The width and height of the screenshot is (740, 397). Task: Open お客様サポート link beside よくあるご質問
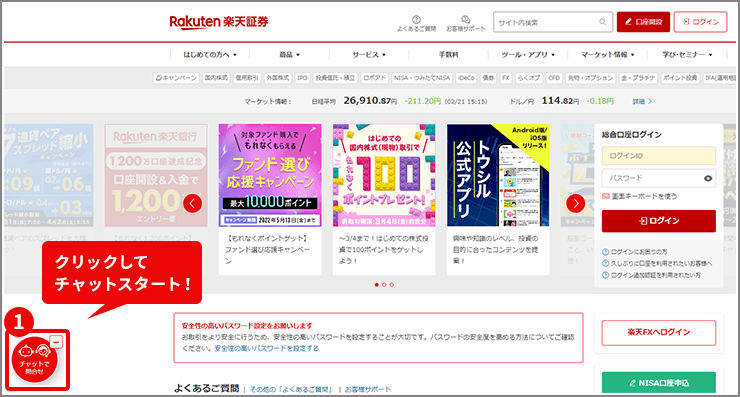point(368,389)
